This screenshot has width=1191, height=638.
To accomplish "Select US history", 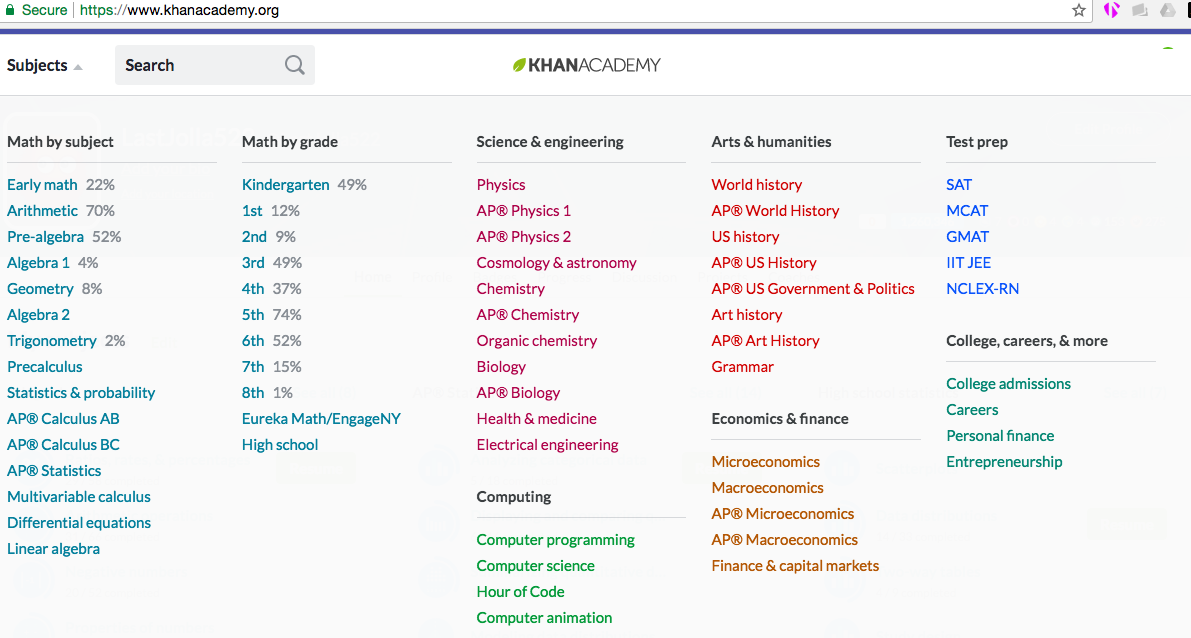I will 745,236.
